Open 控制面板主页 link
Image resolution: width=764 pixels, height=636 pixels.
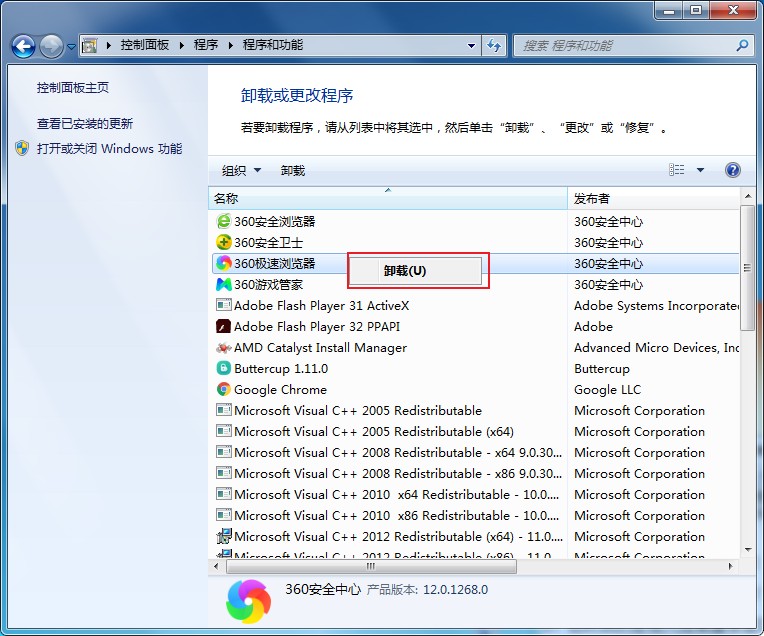(x=73, y=88)
